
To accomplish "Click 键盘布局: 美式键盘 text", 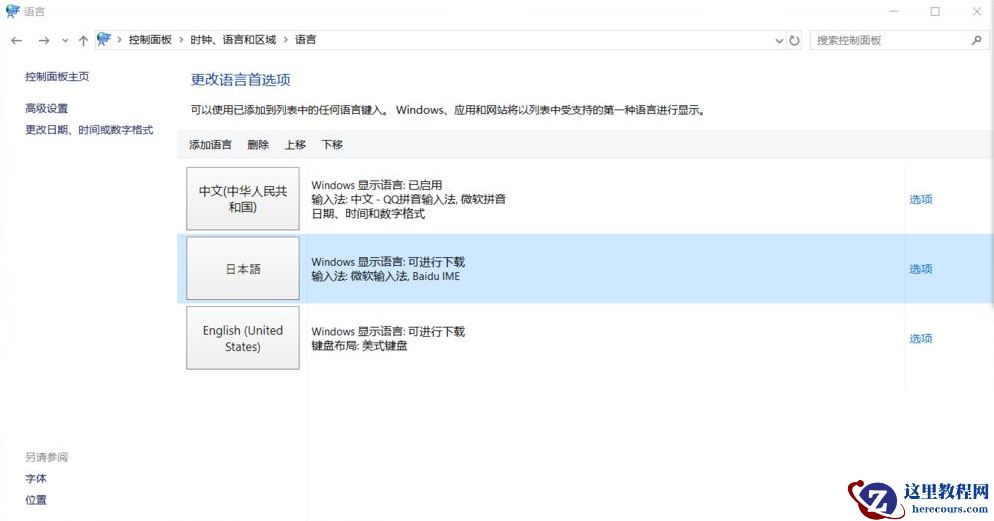I will pyautogui.click(x=359, y=346).
